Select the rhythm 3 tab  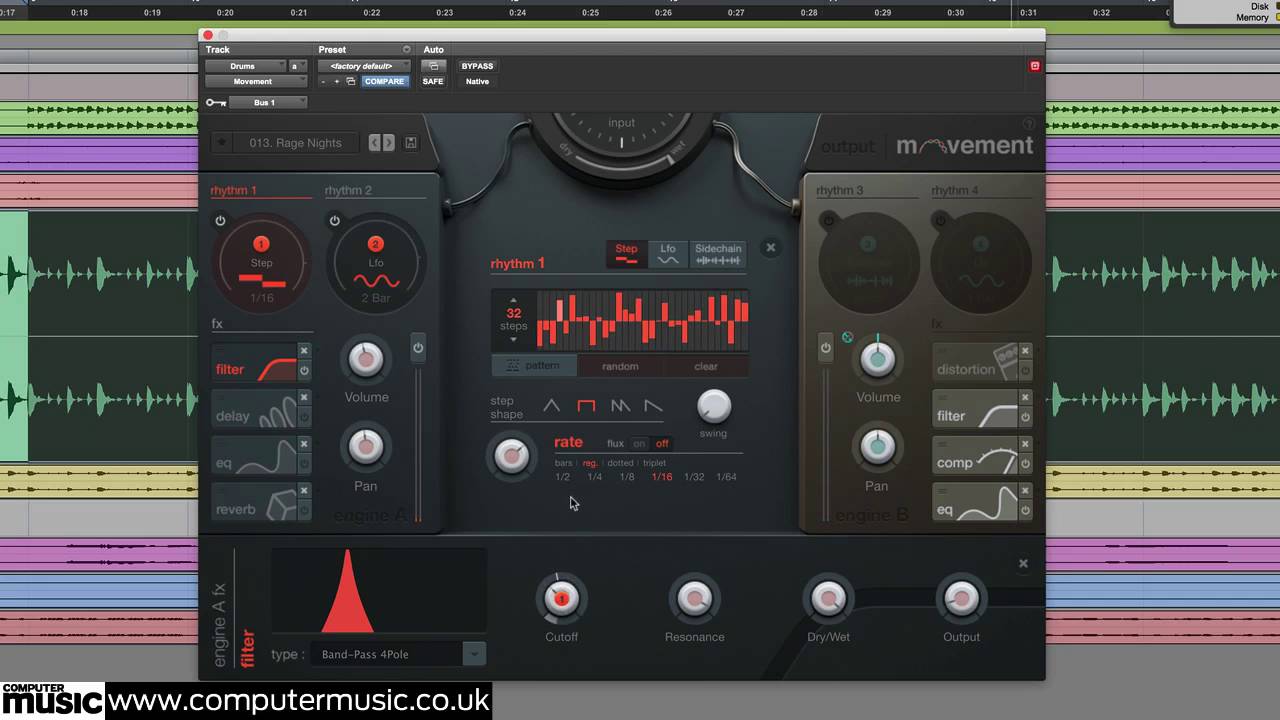(x=840, y=190)
